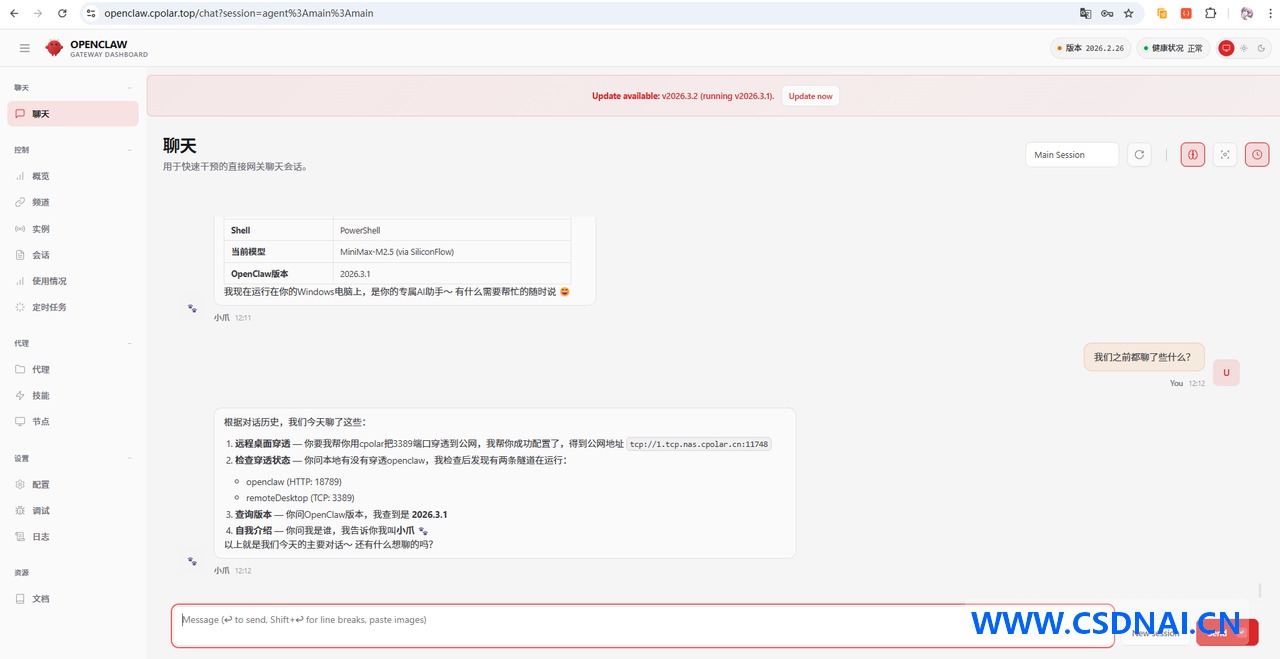The image size is (1280, 659).
Task: Click the 版本 2026.2.26 version pill
Action: click(1090, 48)
